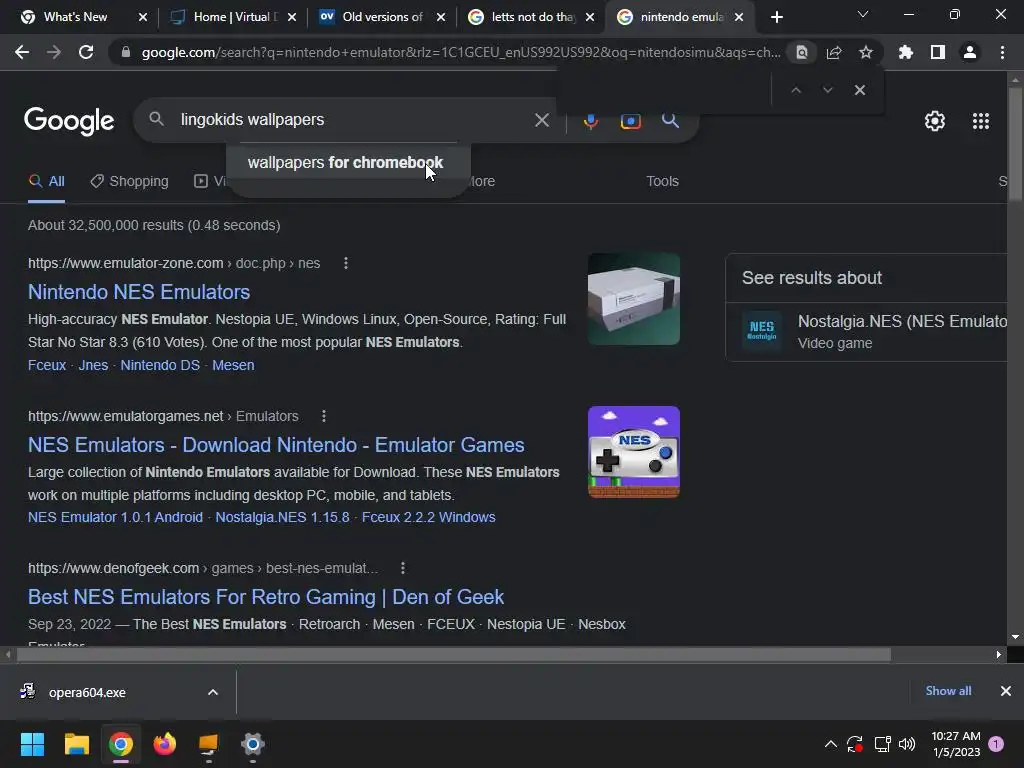This screenshot has width=1024, height=768.
Task: Open NES Emulator 1.0.1 Android link
Action: (x=115, y=517)
